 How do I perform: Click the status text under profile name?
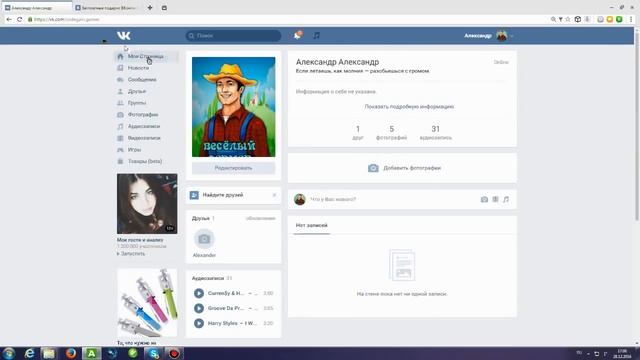(362, 71)
